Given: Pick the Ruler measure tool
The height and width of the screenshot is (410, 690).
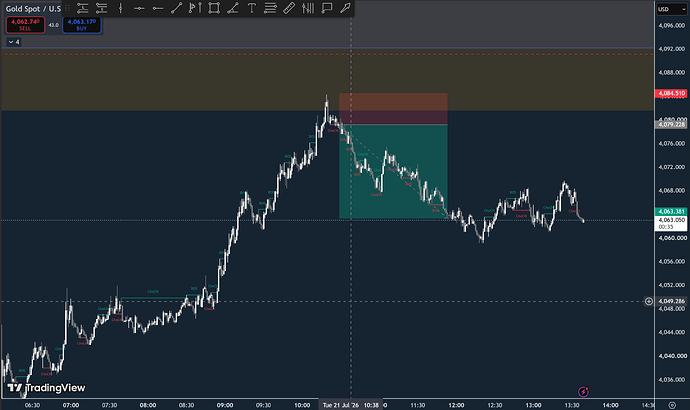Looking at the screenshot, I should click(289, 8).
